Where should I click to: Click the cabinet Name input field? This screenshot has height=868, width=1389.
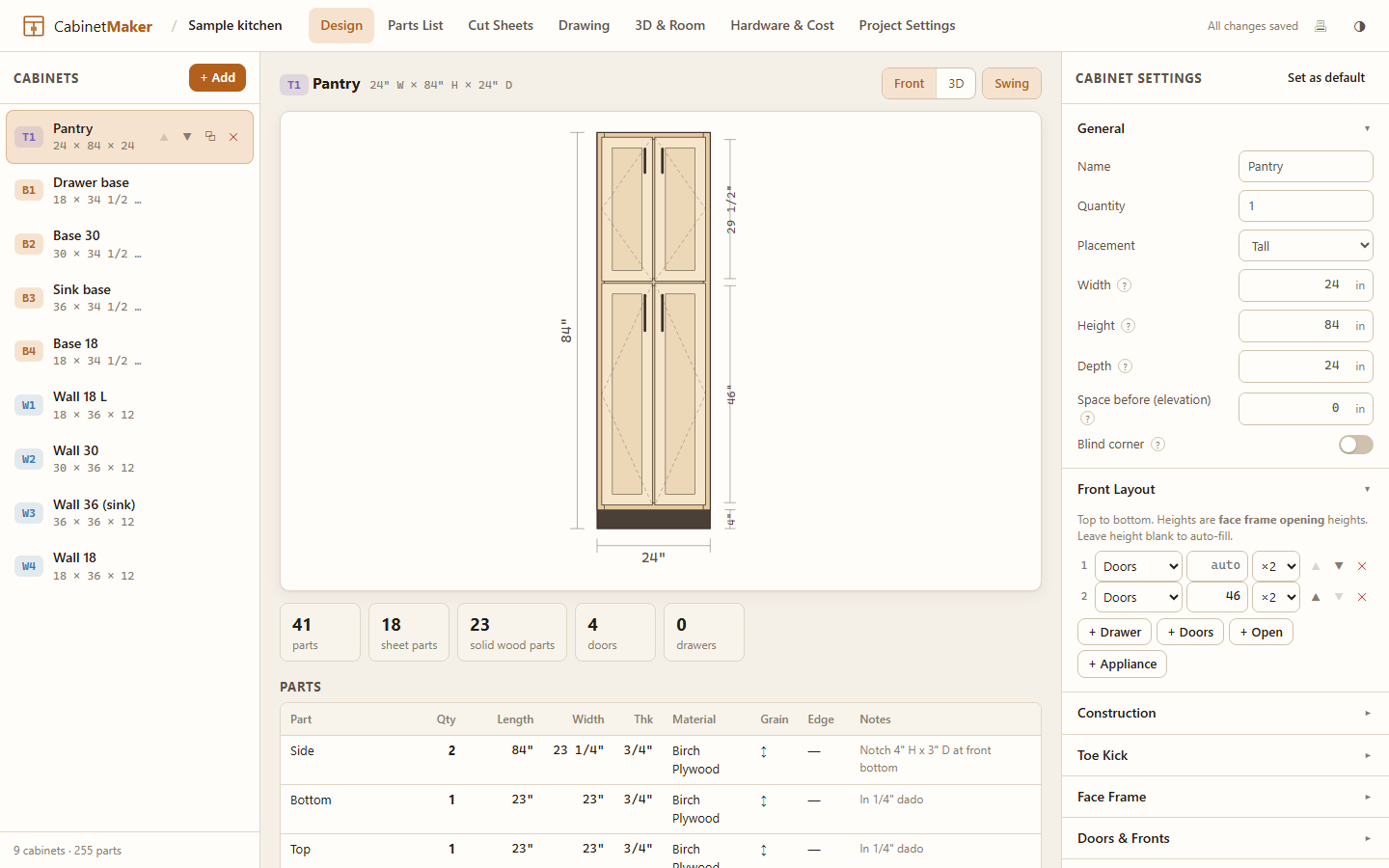click(1305, 167)
